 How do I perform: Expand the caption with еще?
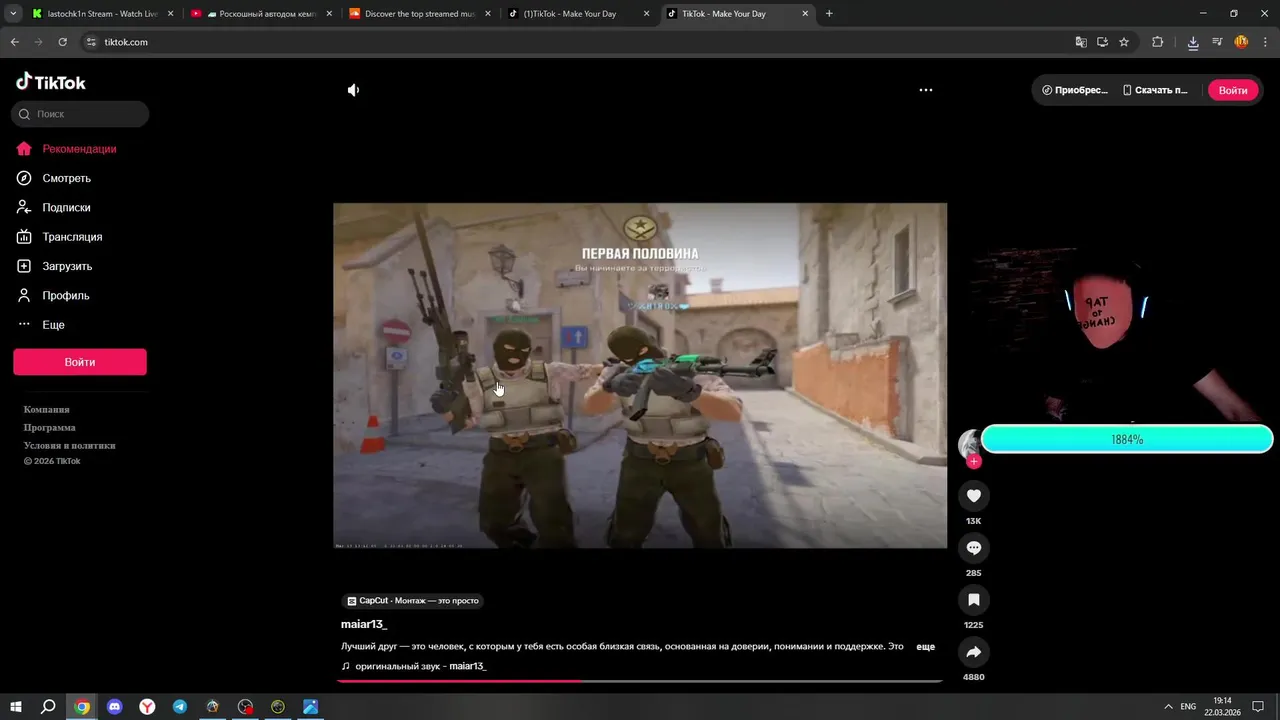[926, 647]
